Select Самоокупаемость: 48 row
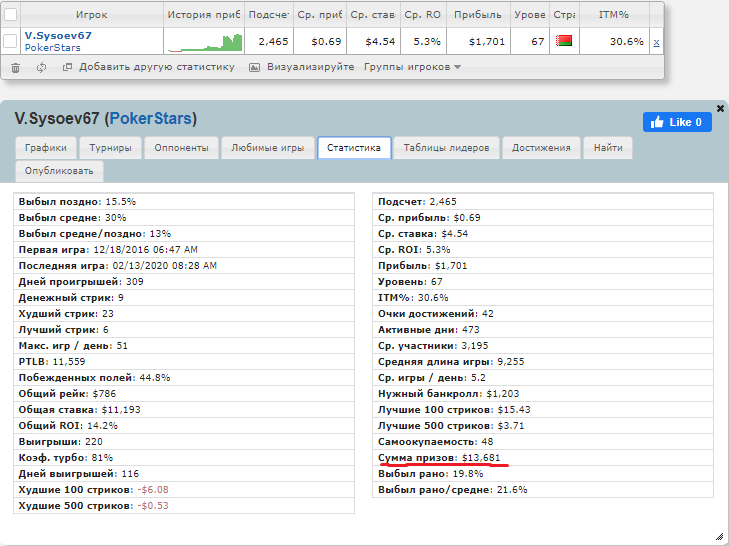Image resolution: width=729 pixels, height=546 pixels. (543, 442)
